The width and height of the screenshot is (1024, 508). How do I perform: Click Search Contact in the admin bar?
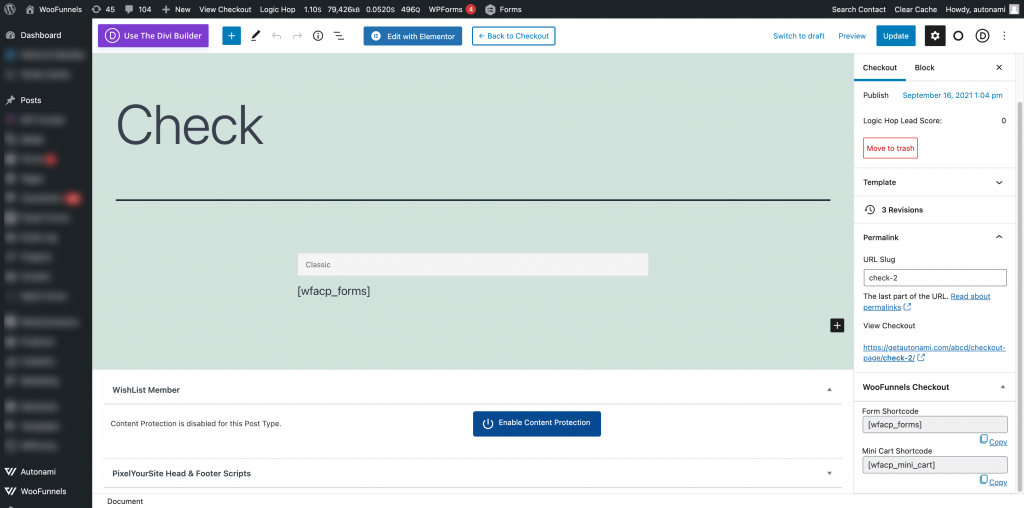pos(859,9)
